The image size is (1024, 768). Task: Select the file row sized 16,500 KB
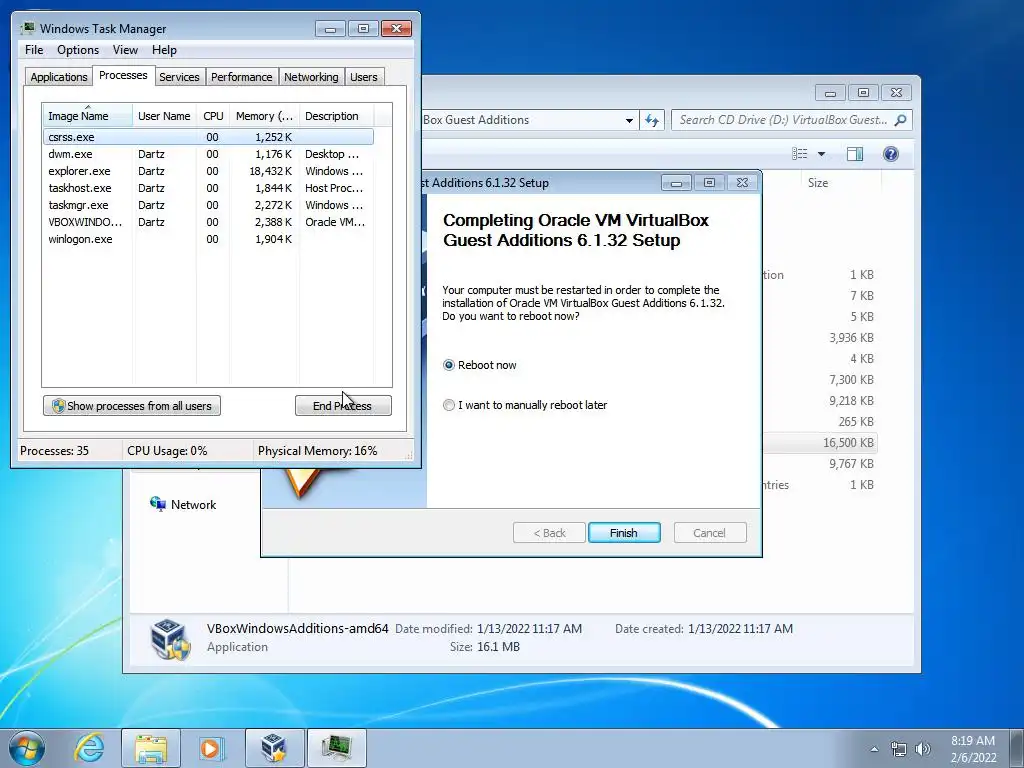pyautogui.click(x=820, y=443)
